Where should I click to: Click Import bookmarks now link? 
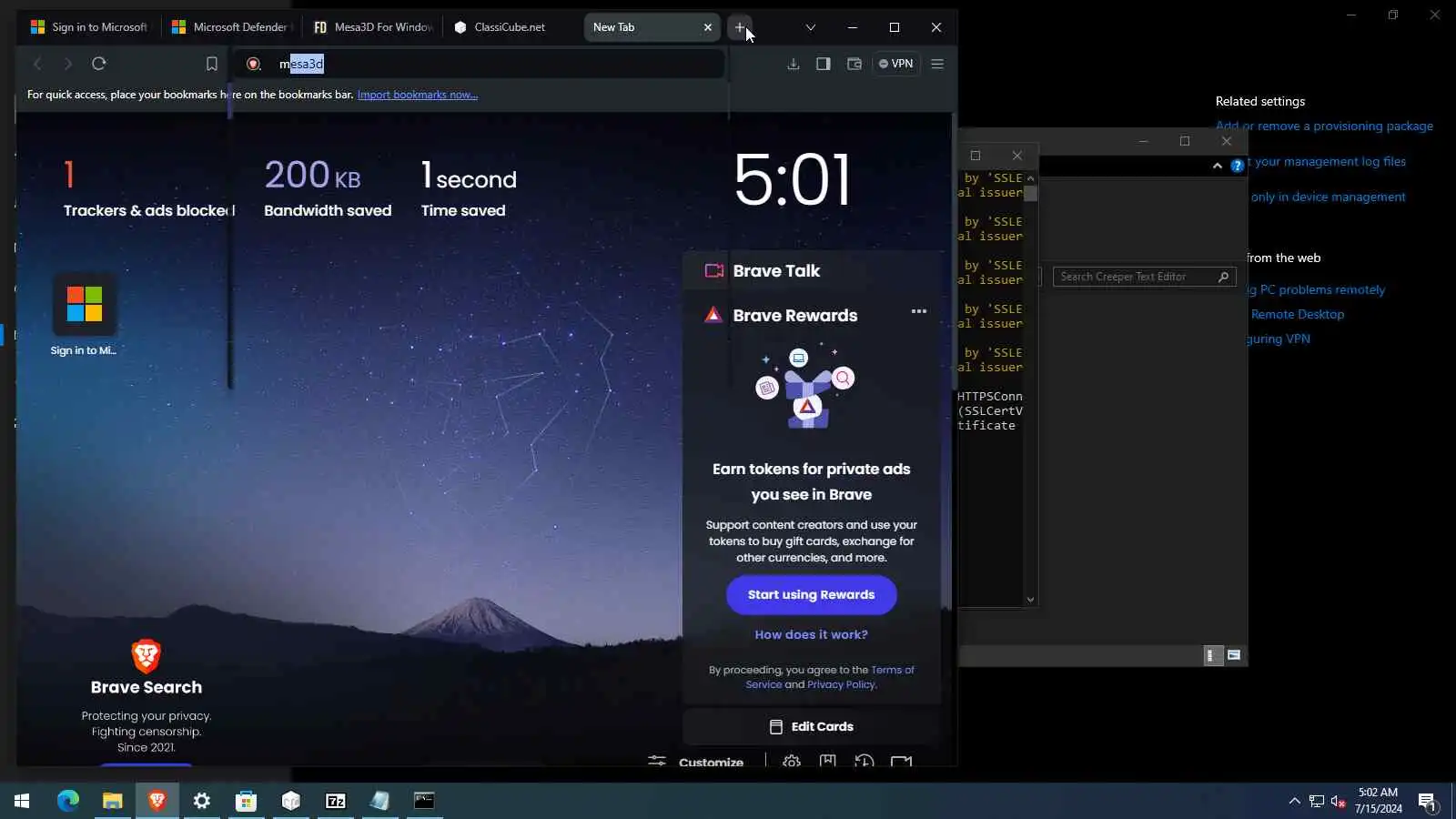[418, 95]
